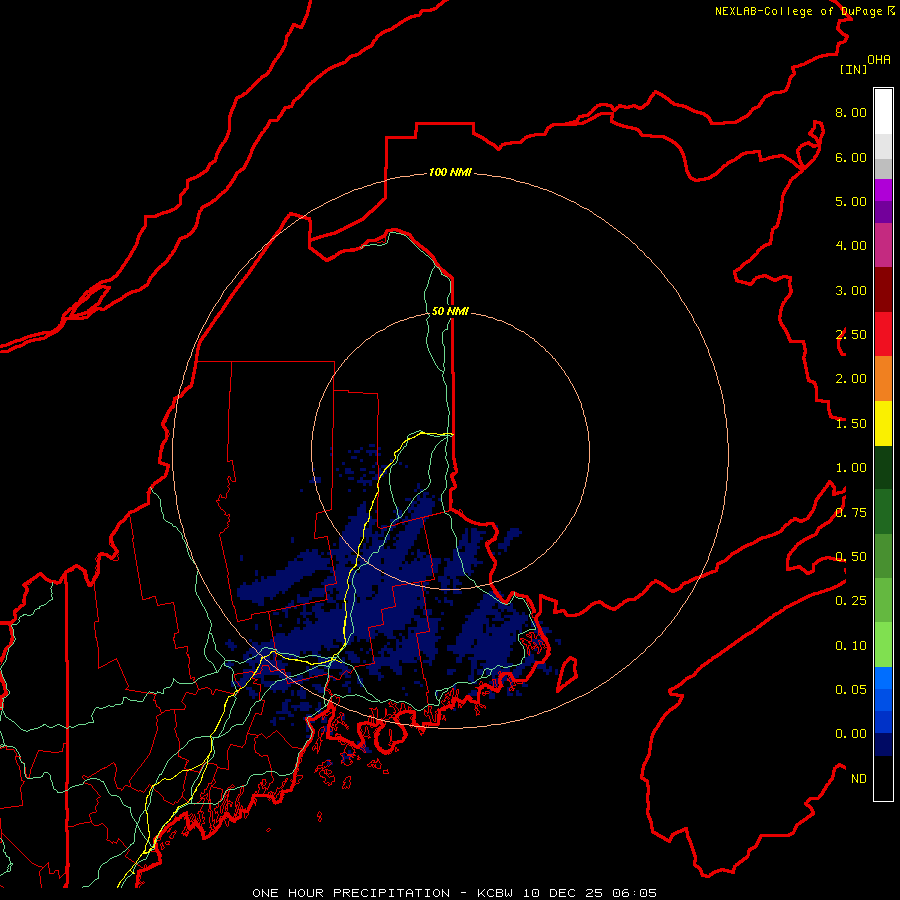Click the KCBW station identifier in caption
The image size is (900, 900).
click(497, 892)
